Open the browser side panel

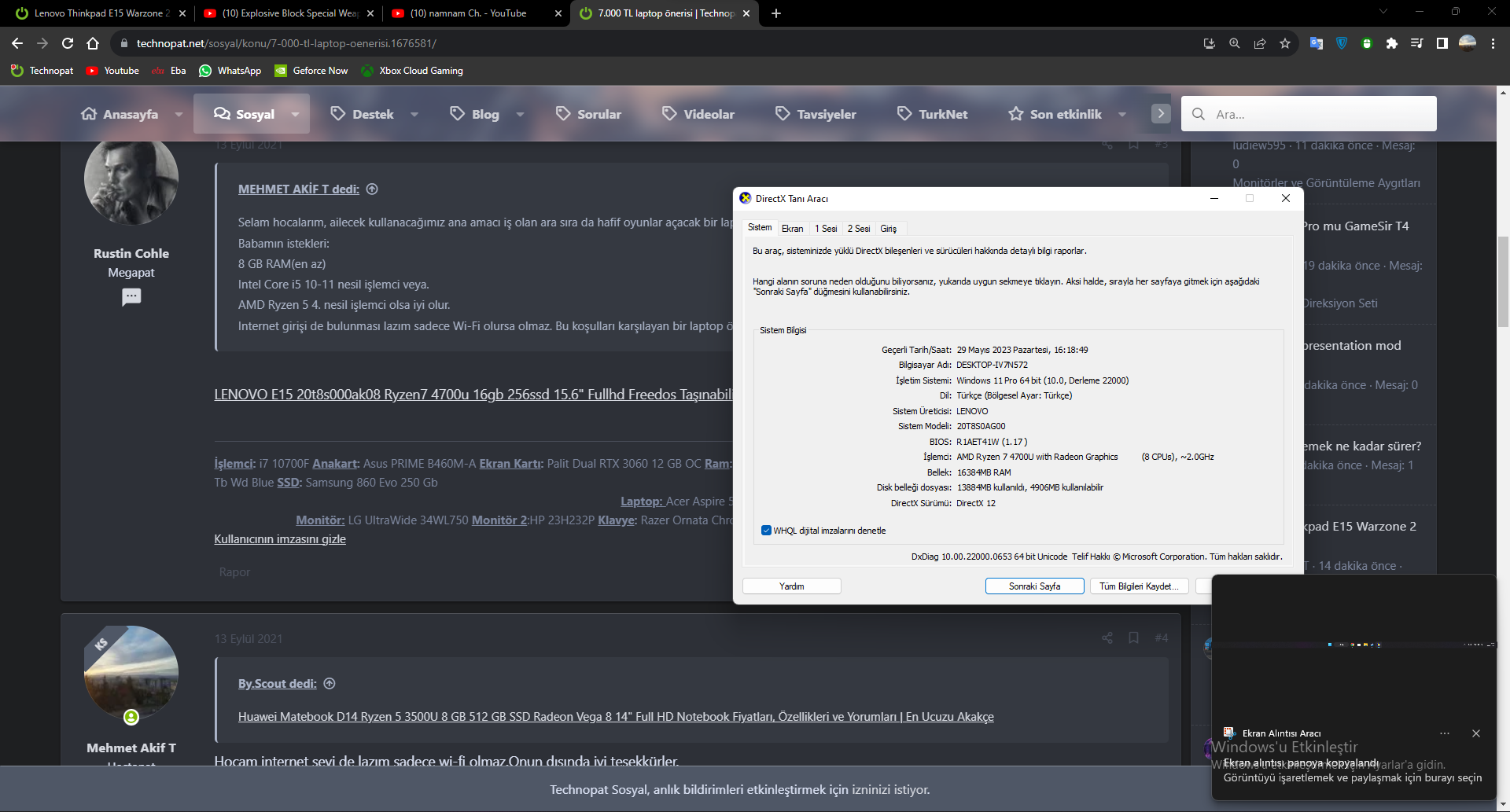coord(1442,43)
